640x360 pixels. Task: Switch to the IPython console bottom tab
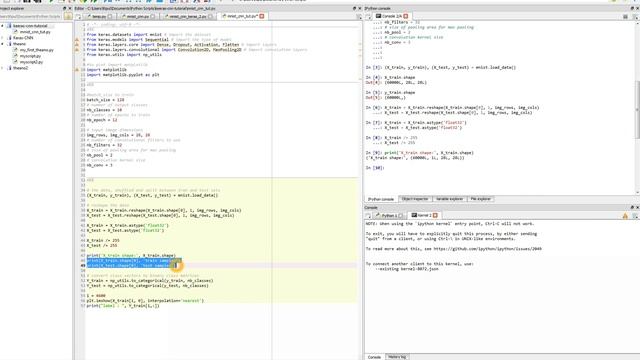pos(381,199)
